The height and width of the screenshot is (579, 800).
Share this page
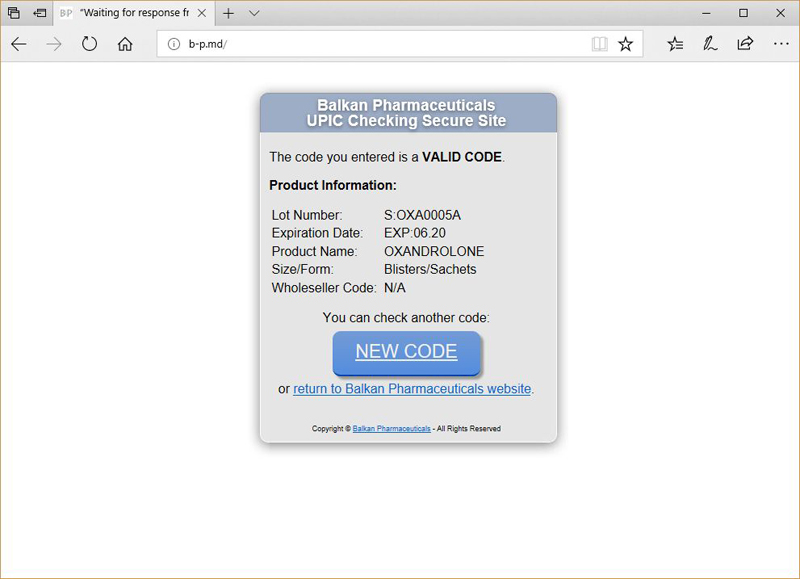tap(745, 44)
